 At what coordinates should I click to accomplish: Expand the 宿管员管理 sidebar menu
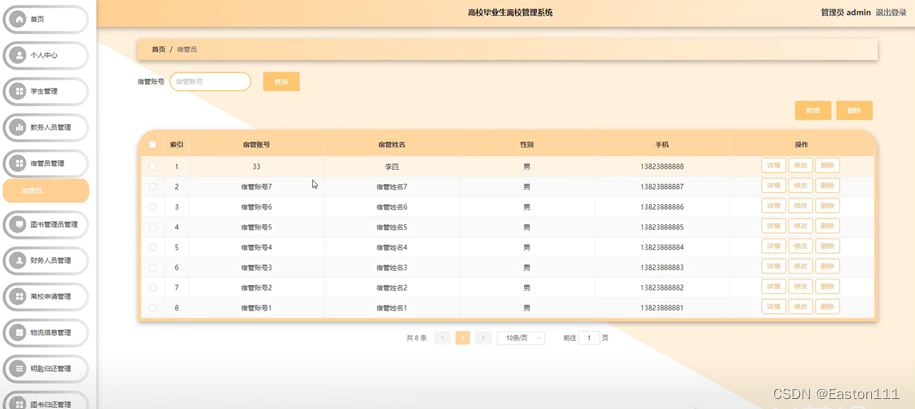(46, 163)
